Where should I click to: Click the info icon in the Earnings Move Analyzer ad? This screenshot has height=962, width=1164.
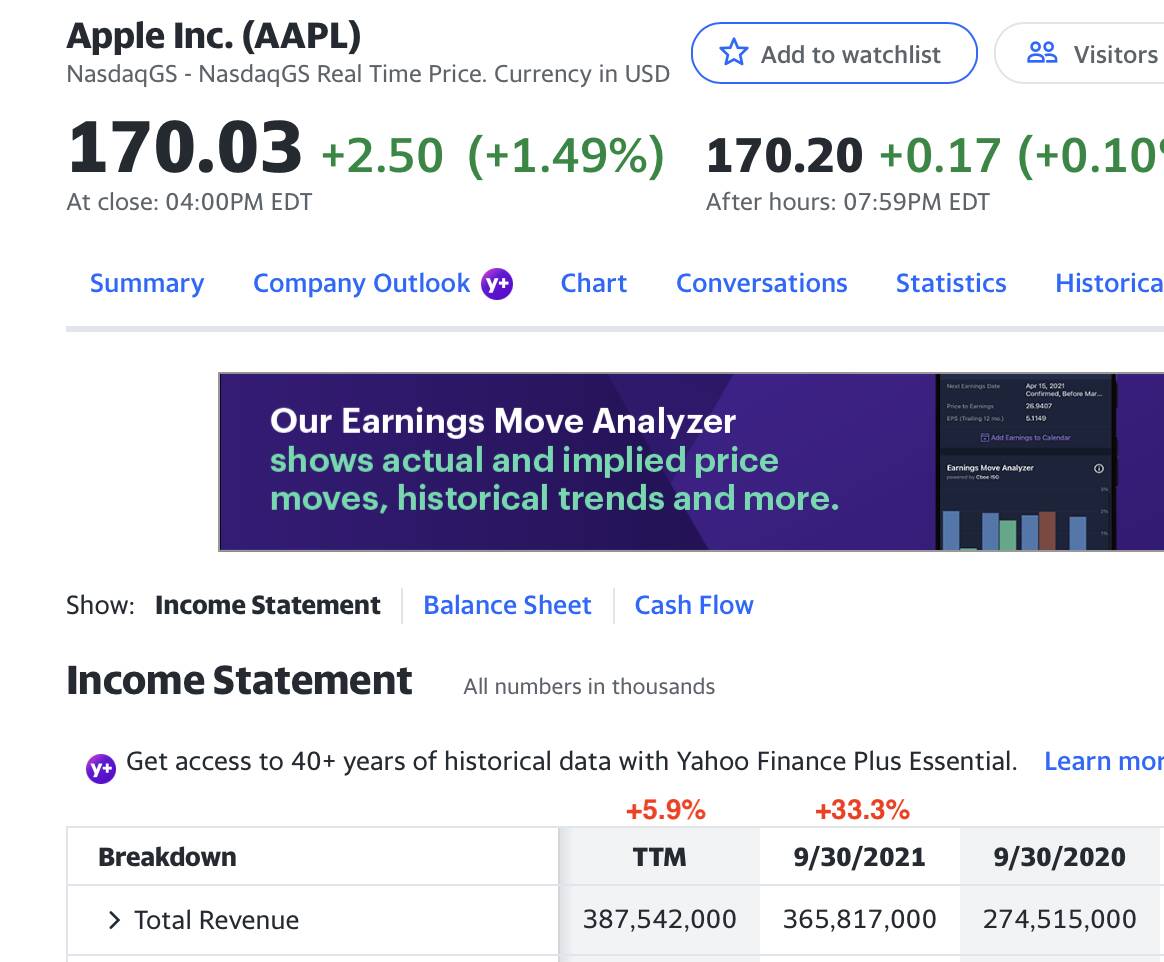coord(1099,468)
